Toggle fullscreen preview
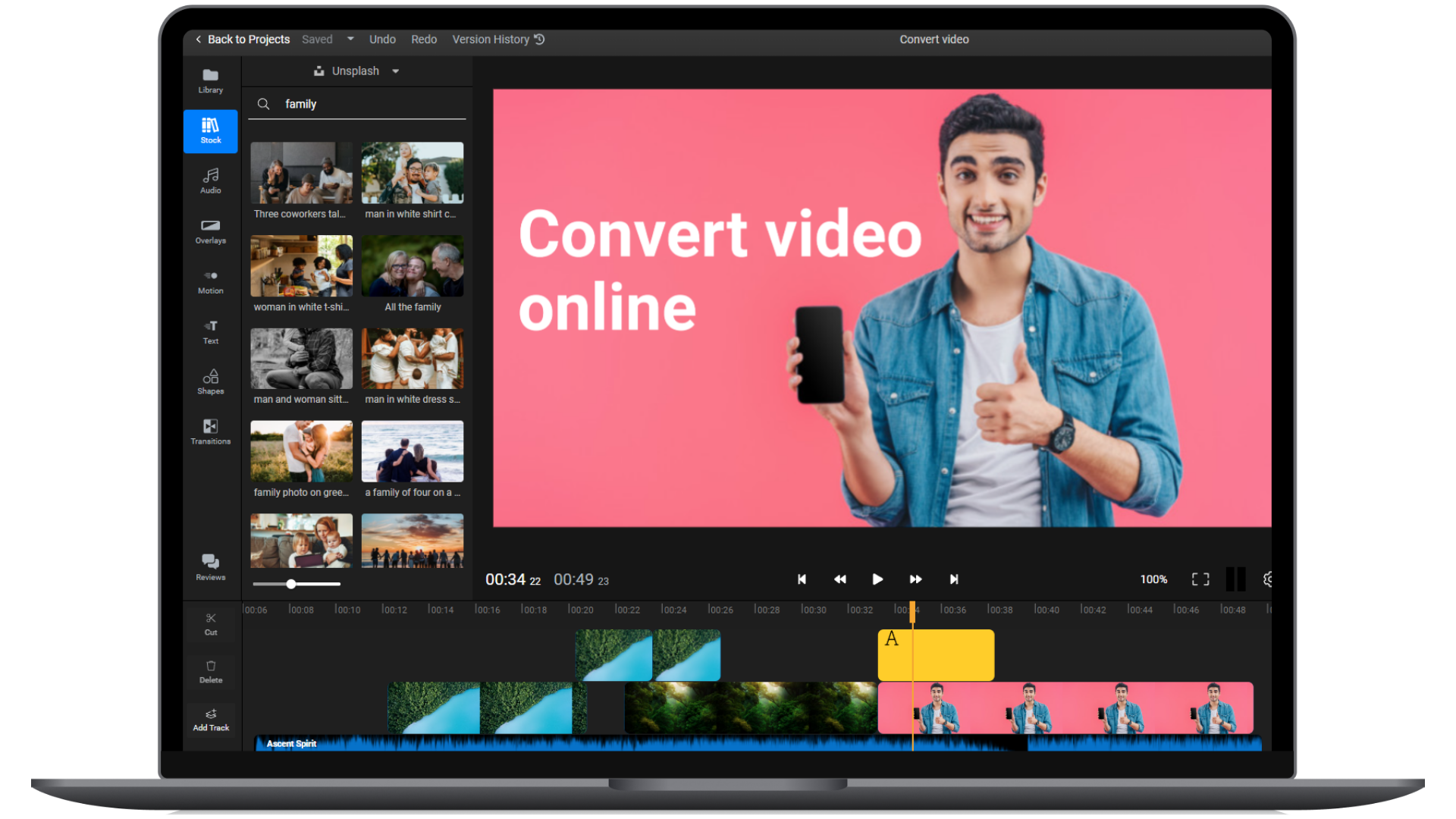Image resolution: width=1456 pixels, height=819 pixels. pos(1200,579)
